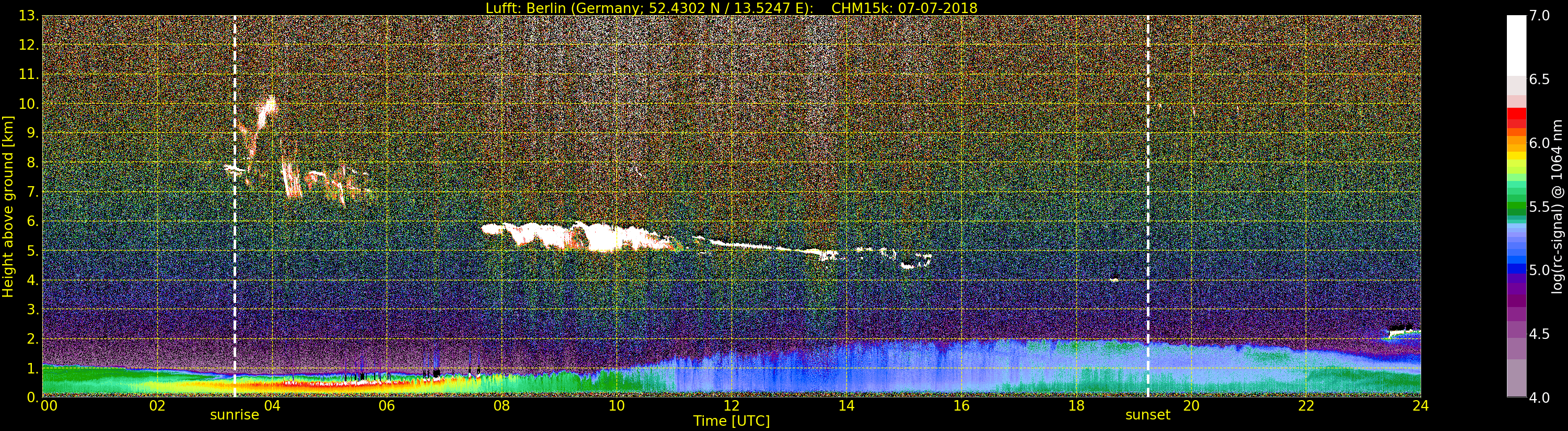The image size is (1568, 431).
Task: Click the colorbar tick label '4.5'
Action: click(x=1539, y=334)
